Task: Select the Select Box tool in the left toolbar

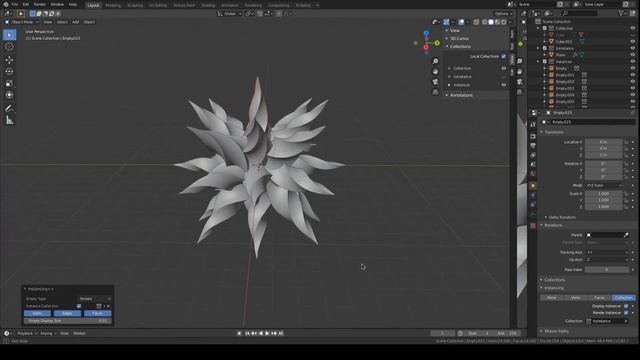Action: (x=9, y=35)
